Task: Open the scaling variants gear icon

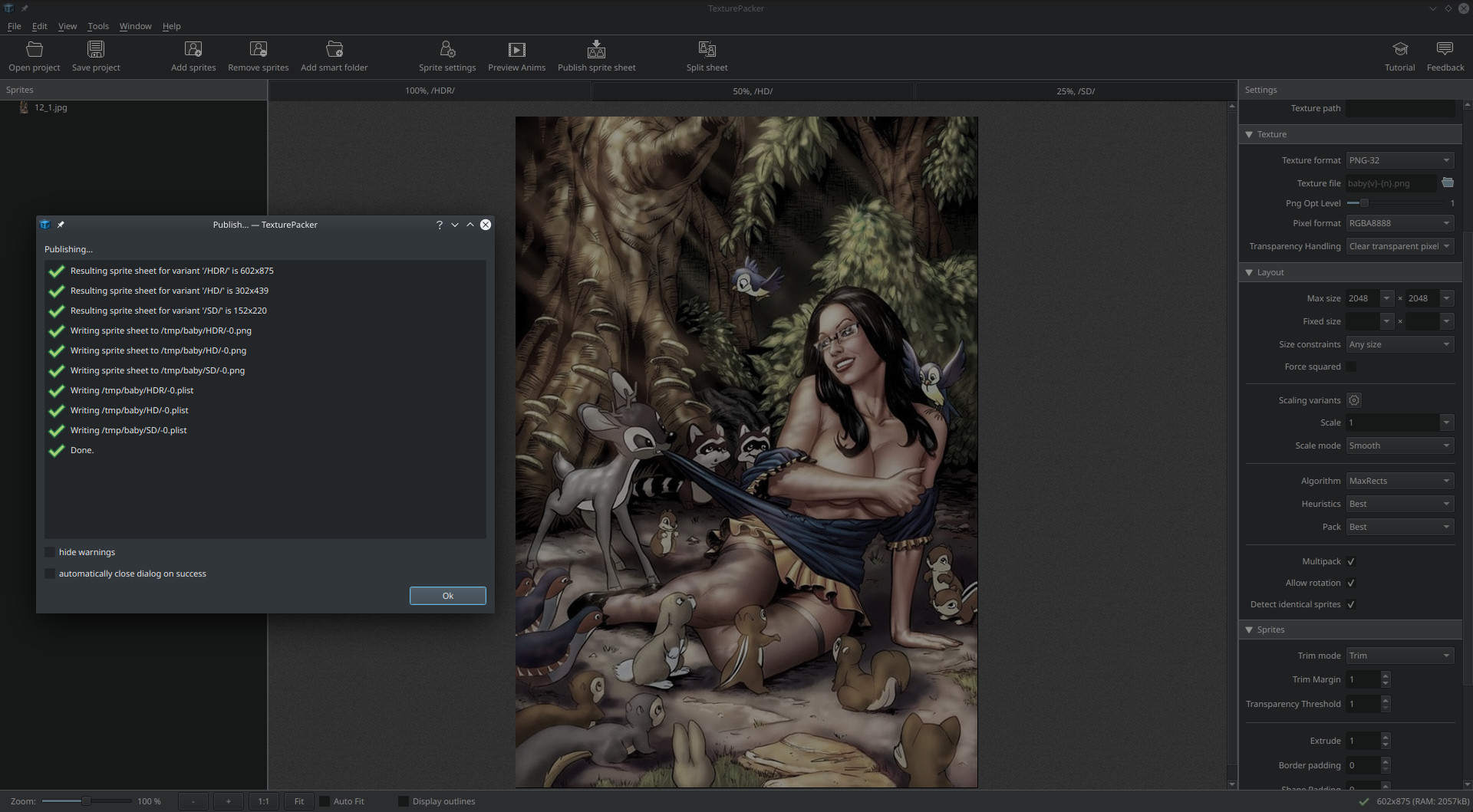Action: [x=1354, y=400]
